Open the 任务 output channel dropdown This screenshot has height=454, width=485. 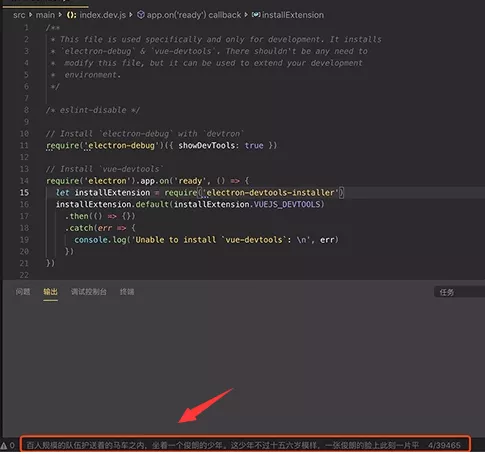[x=459, y=292]
